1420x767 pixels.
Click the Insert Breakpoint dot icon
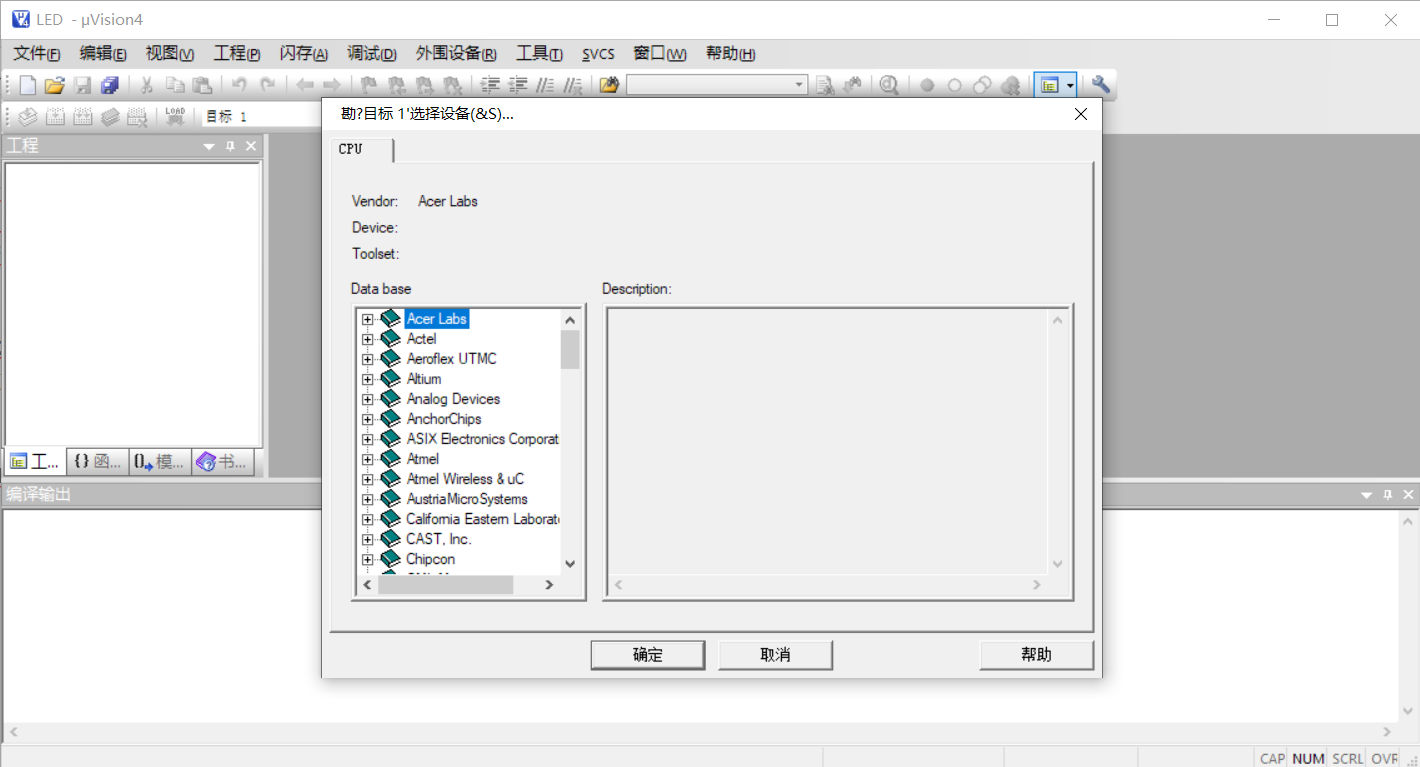click(927, 85)
